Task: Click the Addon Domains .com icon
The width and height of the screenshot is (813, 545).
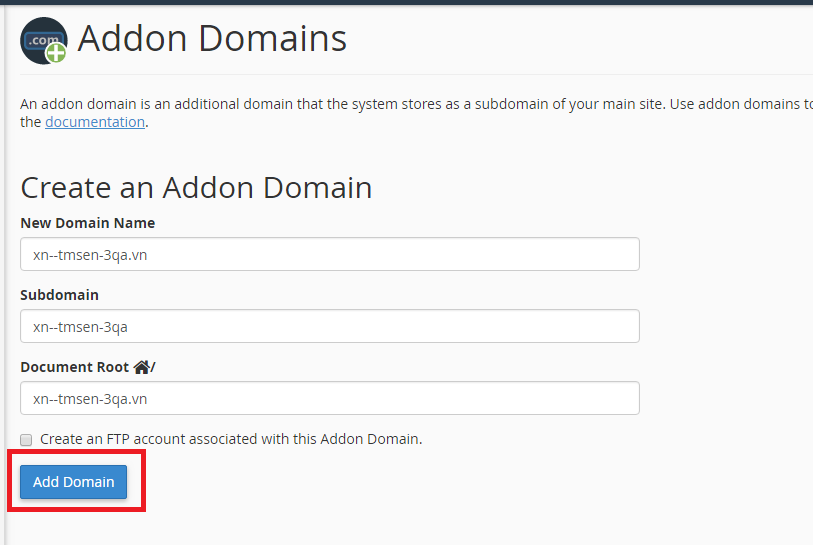Action: point(44,40)
